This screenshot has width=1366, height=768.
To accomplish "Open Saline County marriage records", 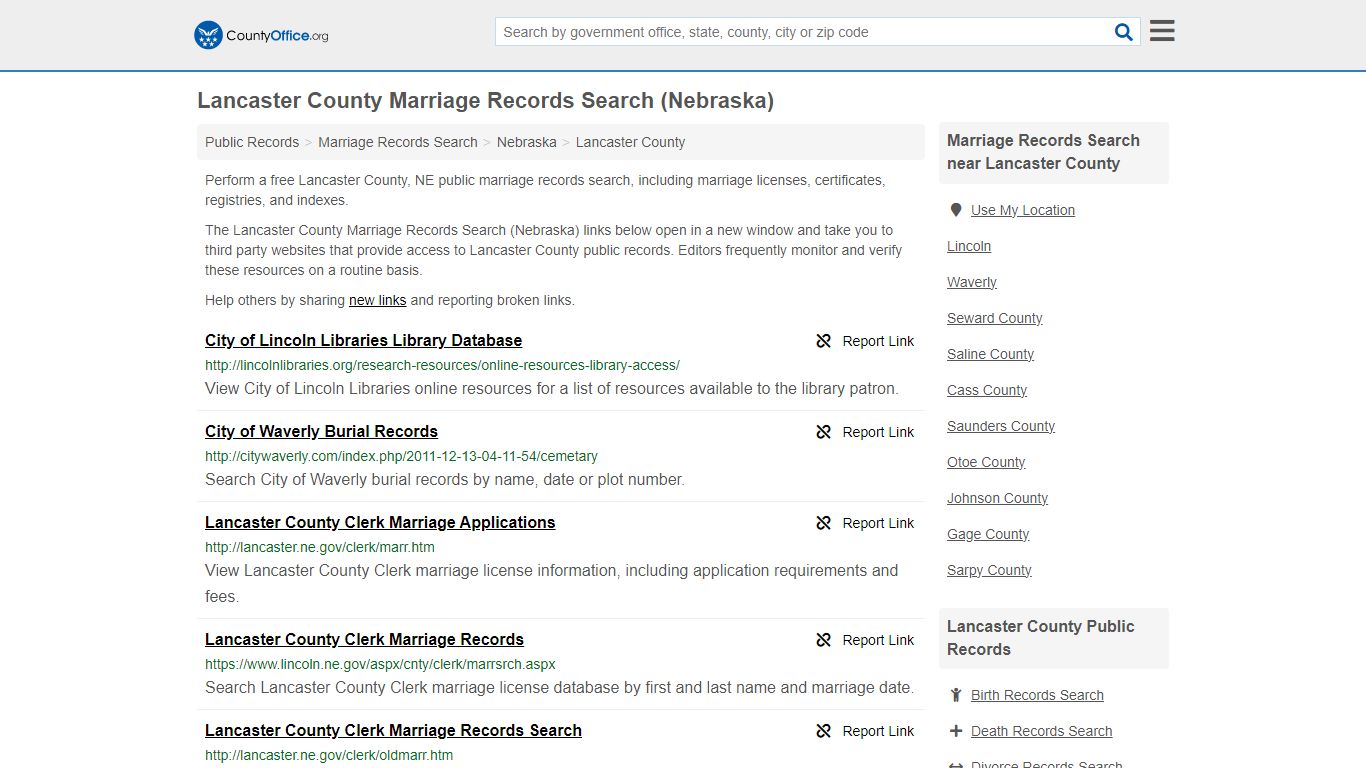I will [991, 354].
